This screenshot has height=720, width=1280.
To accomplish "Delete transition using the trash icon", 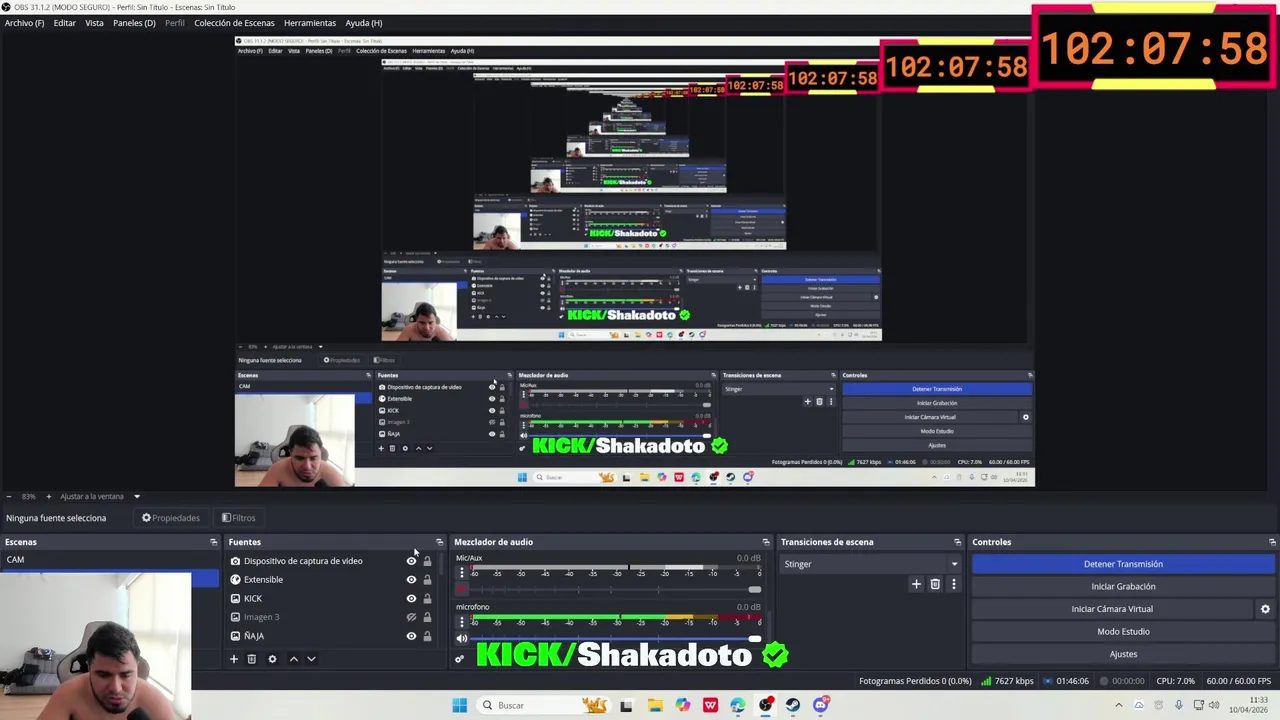I will click(x=935, y=584).
